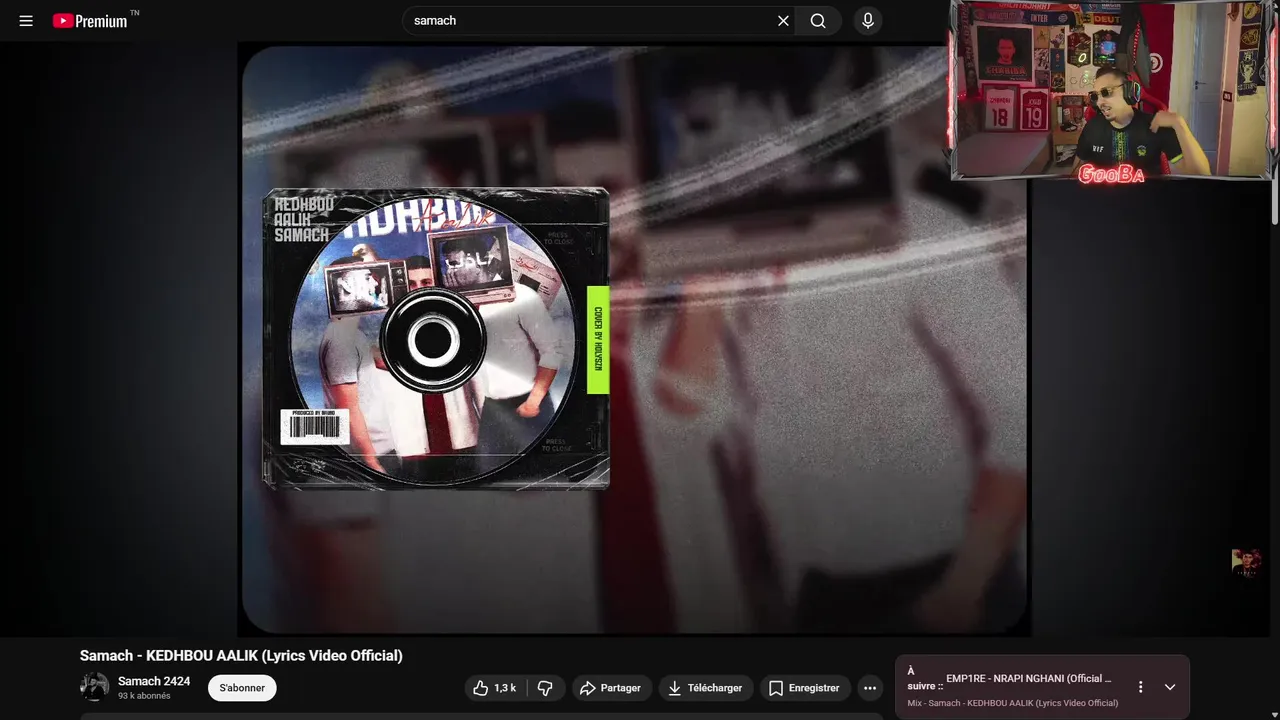Expand the mix playlist chevron
Screen dimensions: 1280x720
1170,687
